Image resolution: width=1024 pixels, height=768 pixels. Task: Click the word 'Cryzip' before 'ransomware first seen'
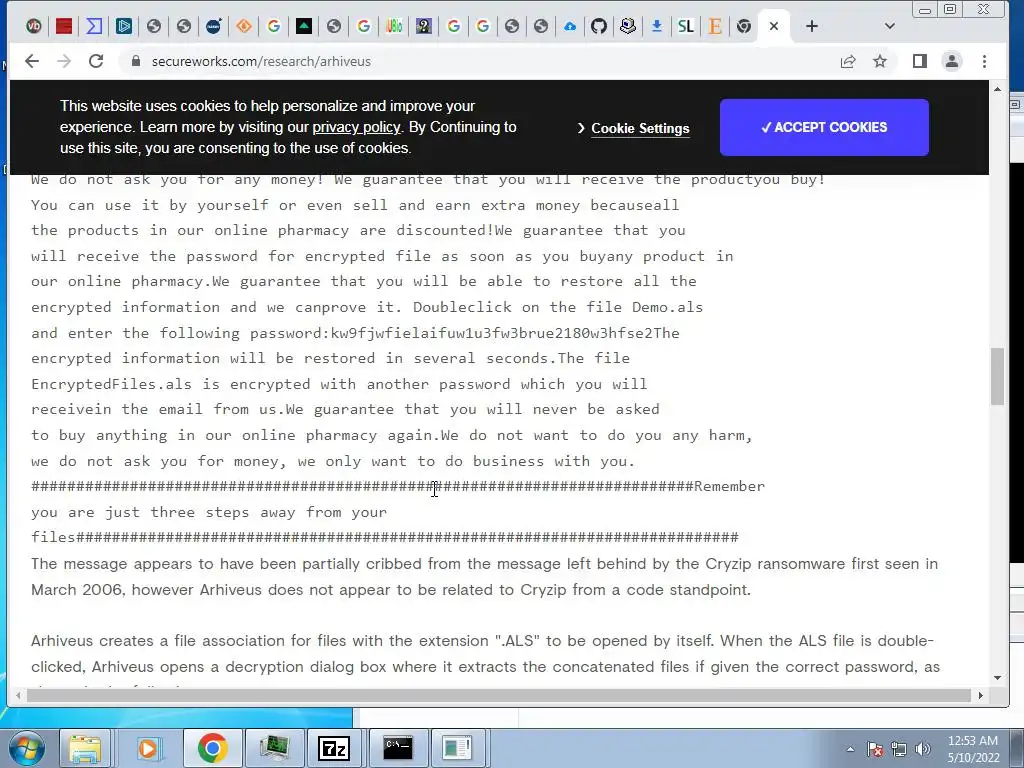pos(729,564)
